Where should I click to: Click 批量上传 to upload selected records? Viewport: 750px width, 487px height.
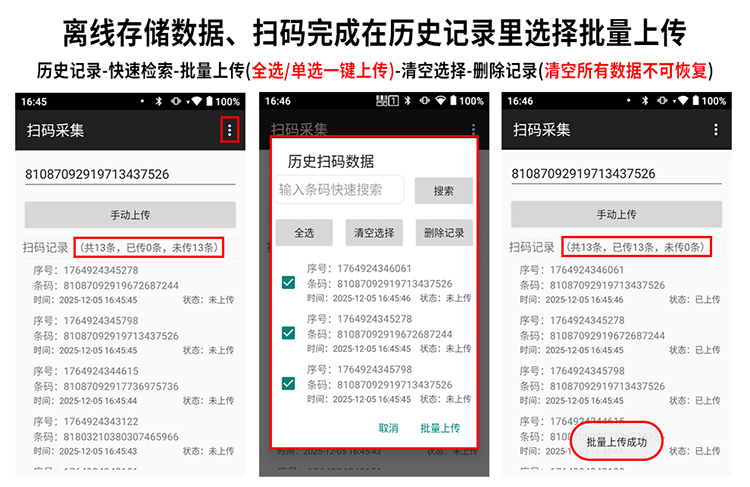pyautogui.click(x=440, y=428)
